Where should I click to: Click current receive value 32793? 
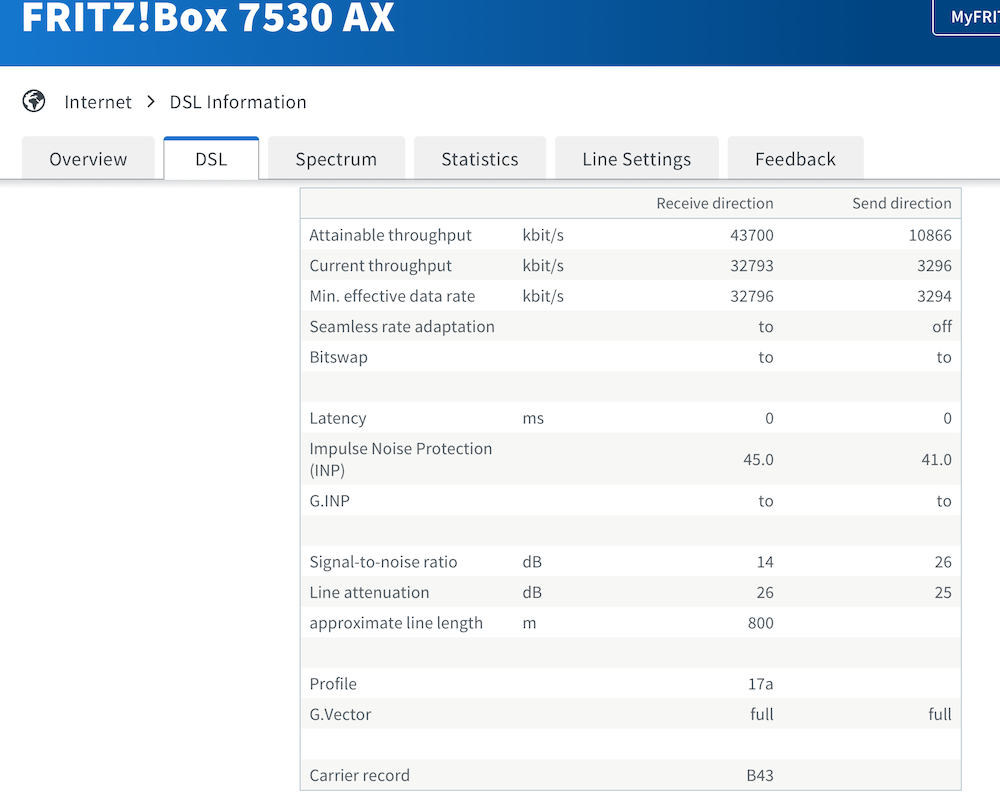click(x=751, y=266)
